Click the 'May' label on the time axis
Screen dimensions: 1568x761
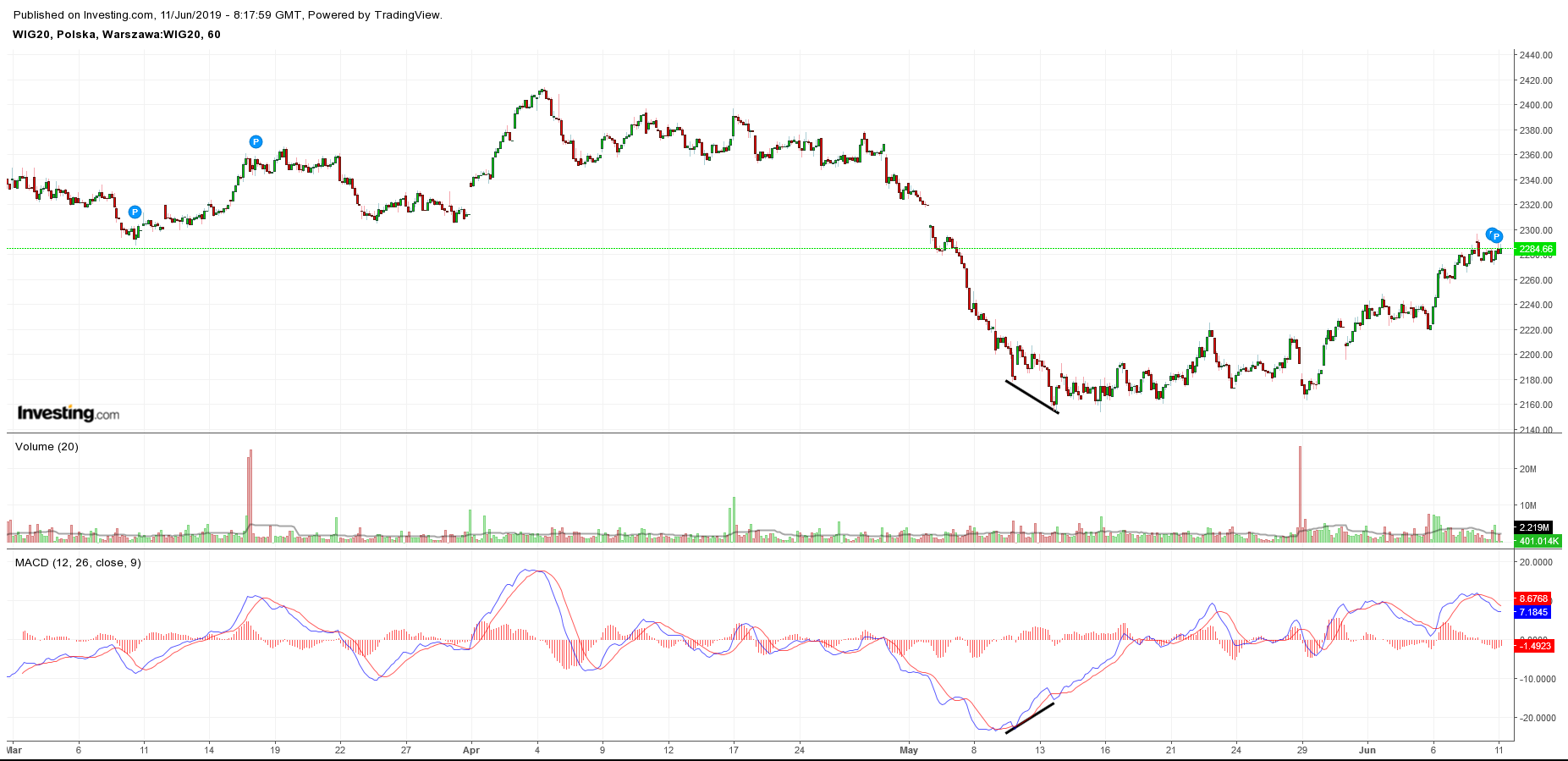point(909,750)
